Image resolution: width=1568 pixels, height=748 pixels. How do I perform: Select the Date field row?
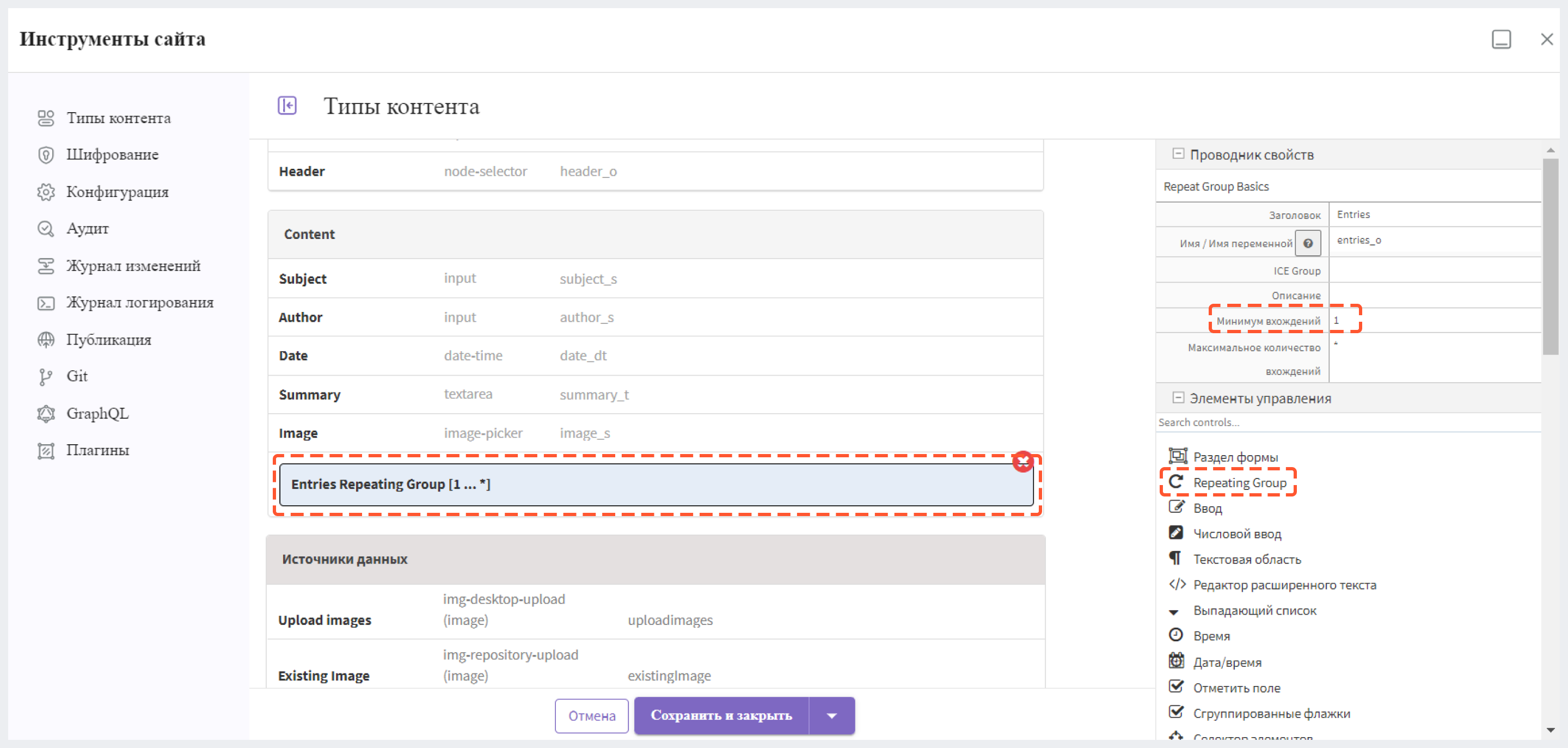point(656,355)
